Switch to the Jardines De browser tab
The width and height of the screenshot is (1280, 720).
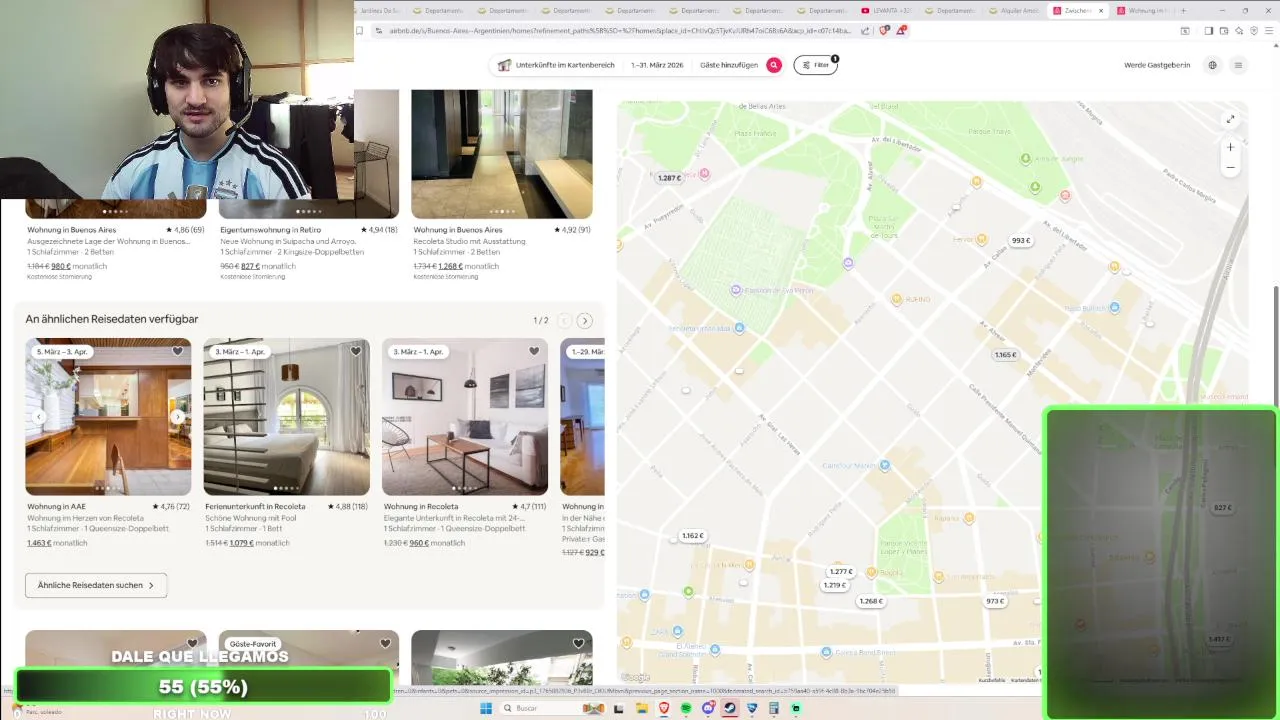coord(380,10)
